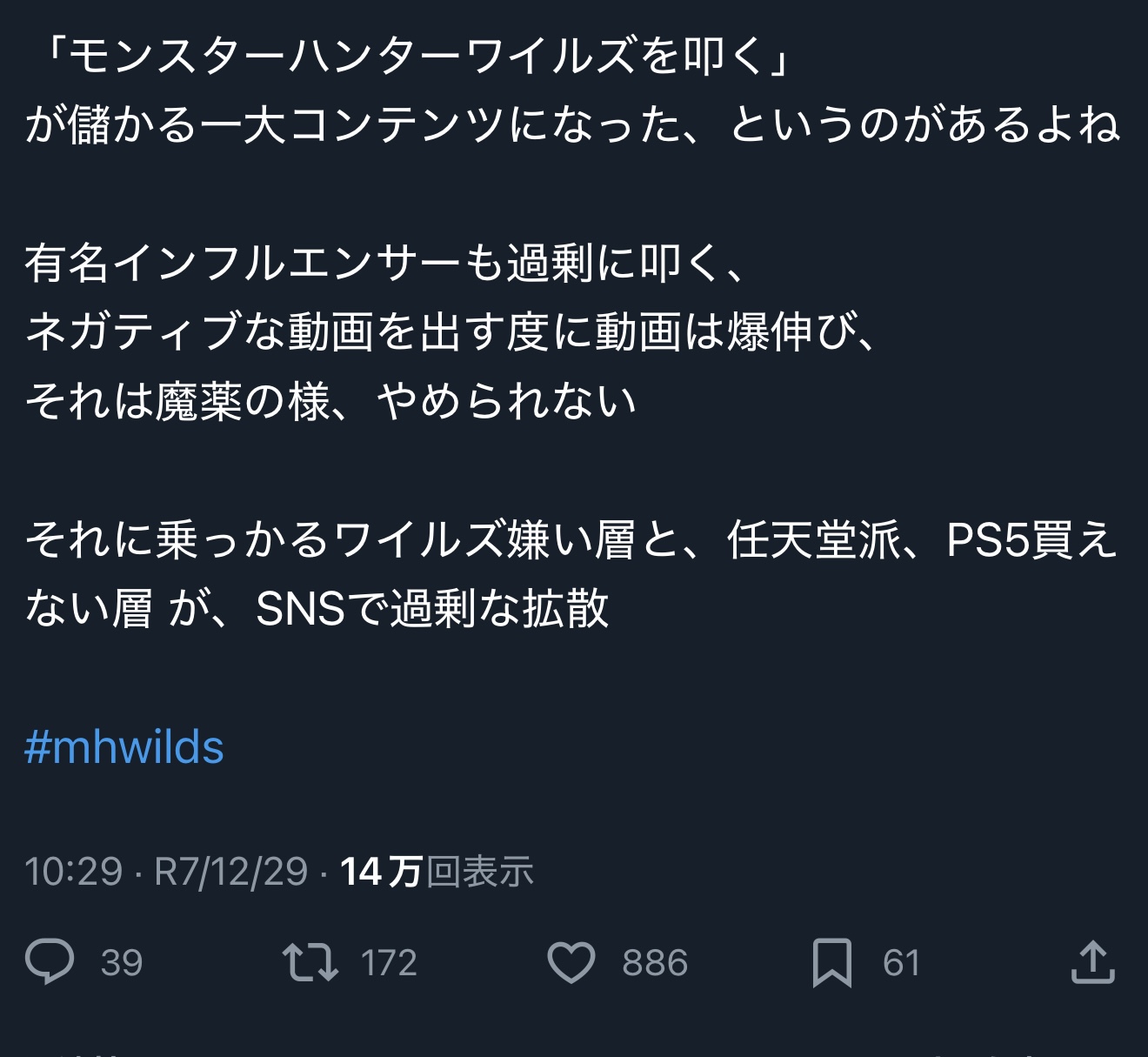Click the first line 「モンスターハンターワイルズを叩く」
The height and width of the screenshot is (1057, 1148).
point(415,57)
